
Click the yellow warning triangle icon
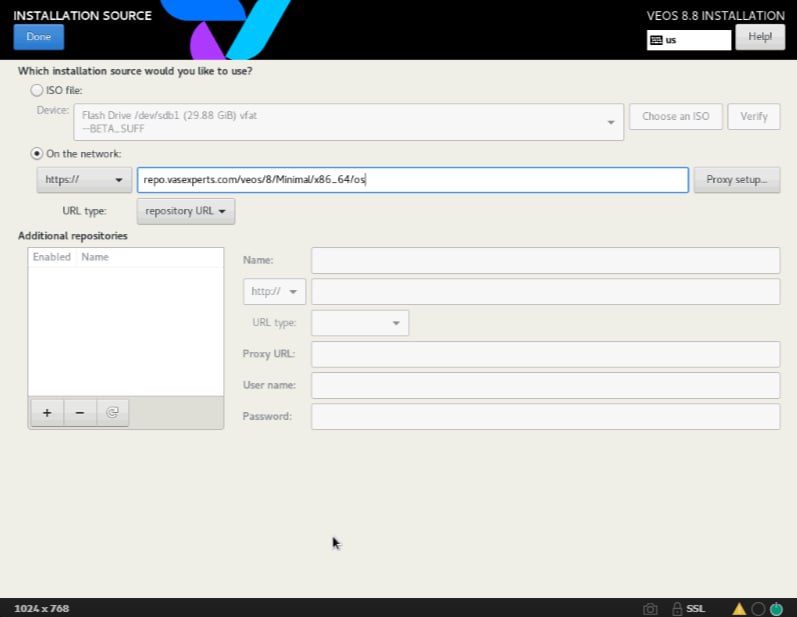tap(739, 608)
